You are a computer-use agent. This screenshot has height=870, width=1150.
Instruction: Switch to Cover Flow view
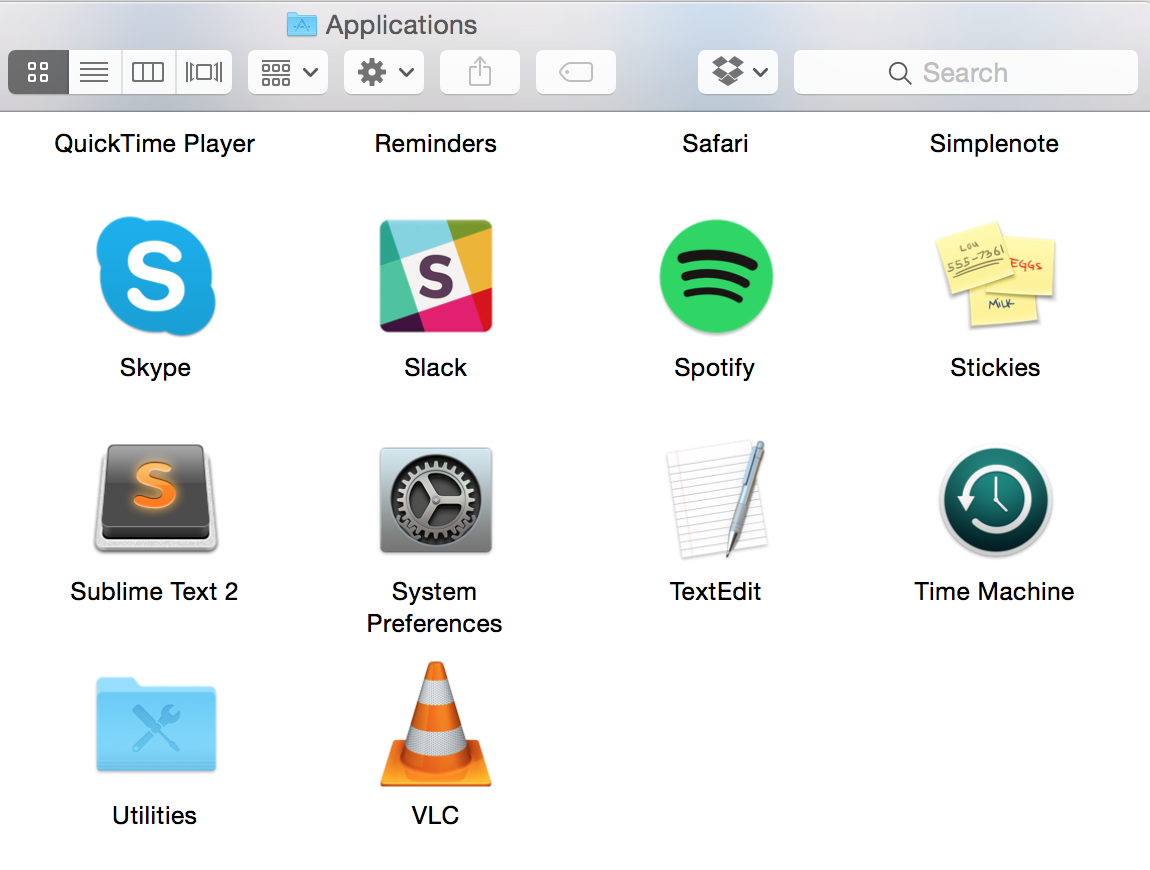tap(204, 72)
